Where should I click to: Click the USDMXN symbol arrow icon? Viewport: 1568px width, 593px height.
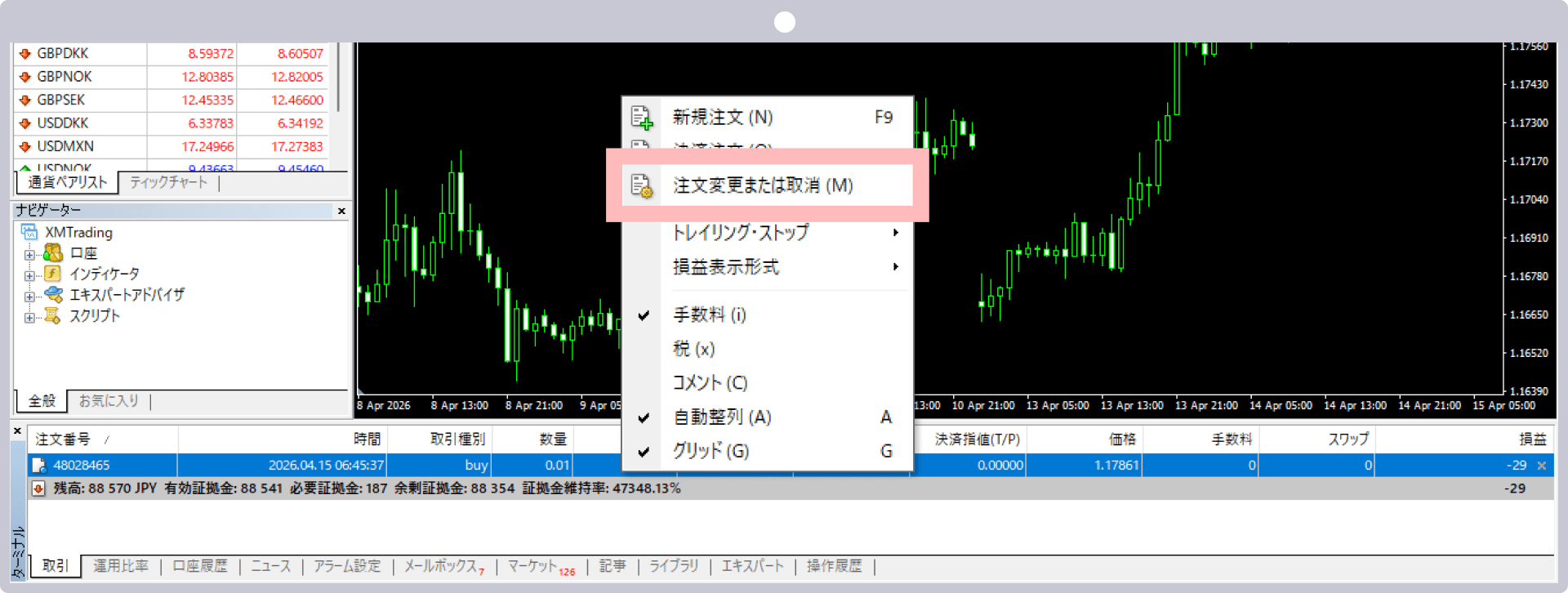click(25, 147)
